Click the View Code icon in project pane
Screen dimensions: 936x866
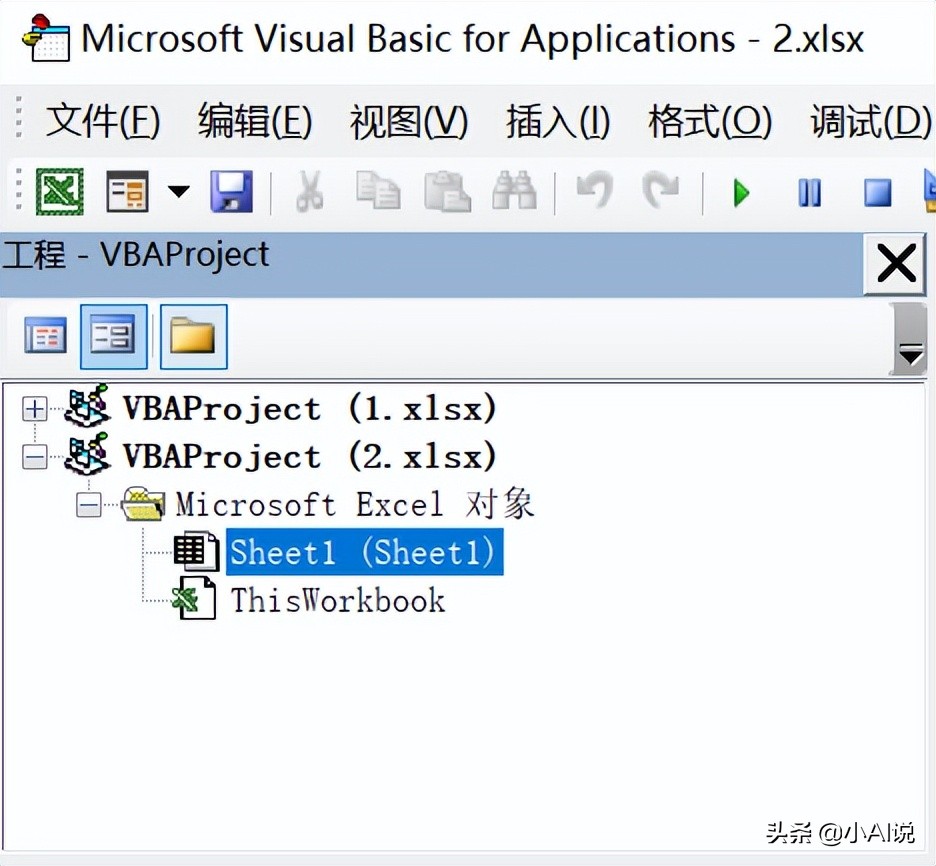click(x=45, y=335)
